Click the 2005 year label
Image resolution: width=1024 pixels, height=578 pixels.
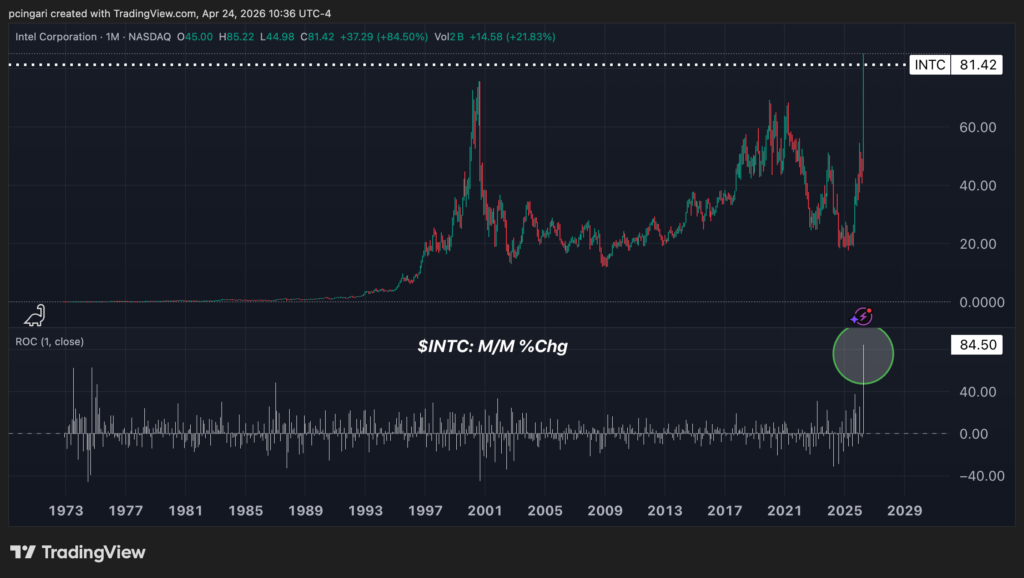click(x=545, y=511)
